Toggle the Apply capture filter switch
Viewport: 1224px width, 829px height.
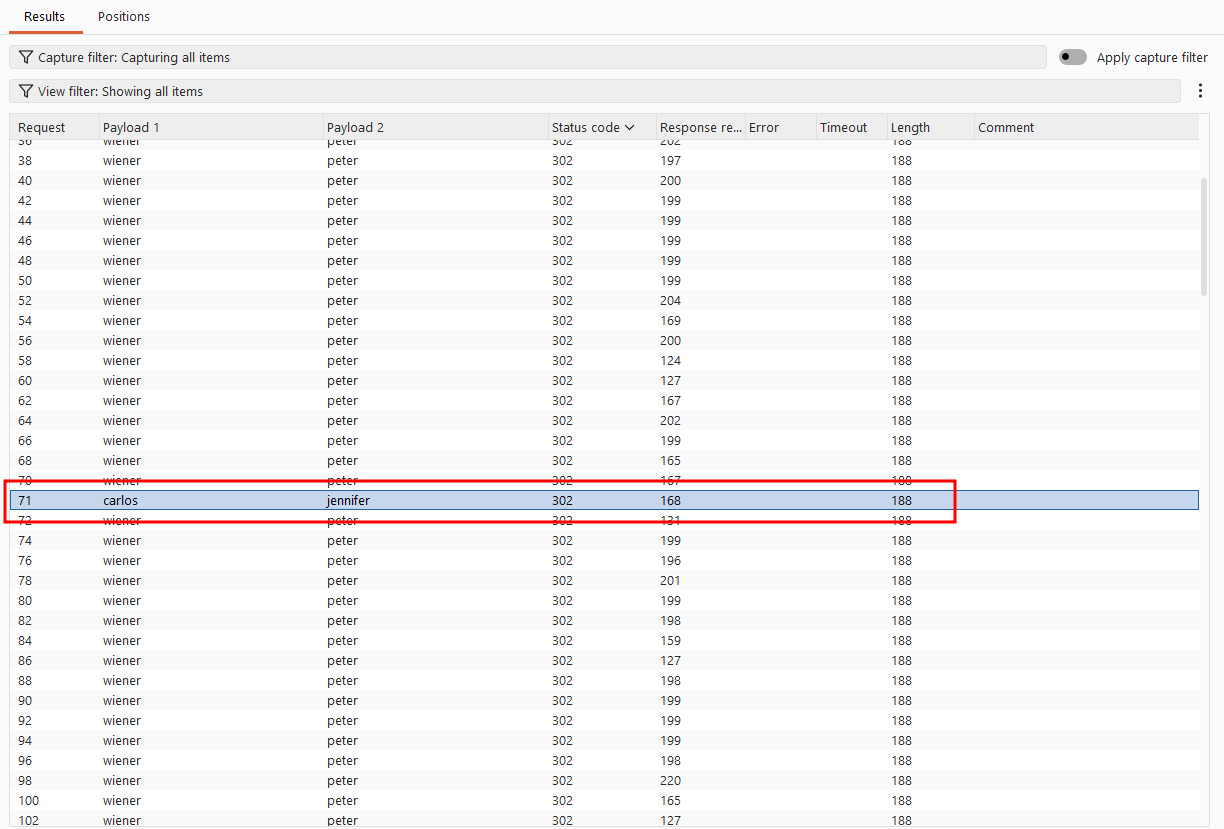(1073, 57)
